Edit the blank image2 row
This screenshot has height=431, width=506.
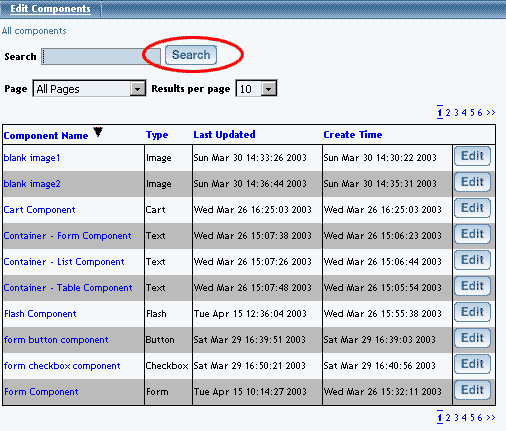click(x=472, y=182)
